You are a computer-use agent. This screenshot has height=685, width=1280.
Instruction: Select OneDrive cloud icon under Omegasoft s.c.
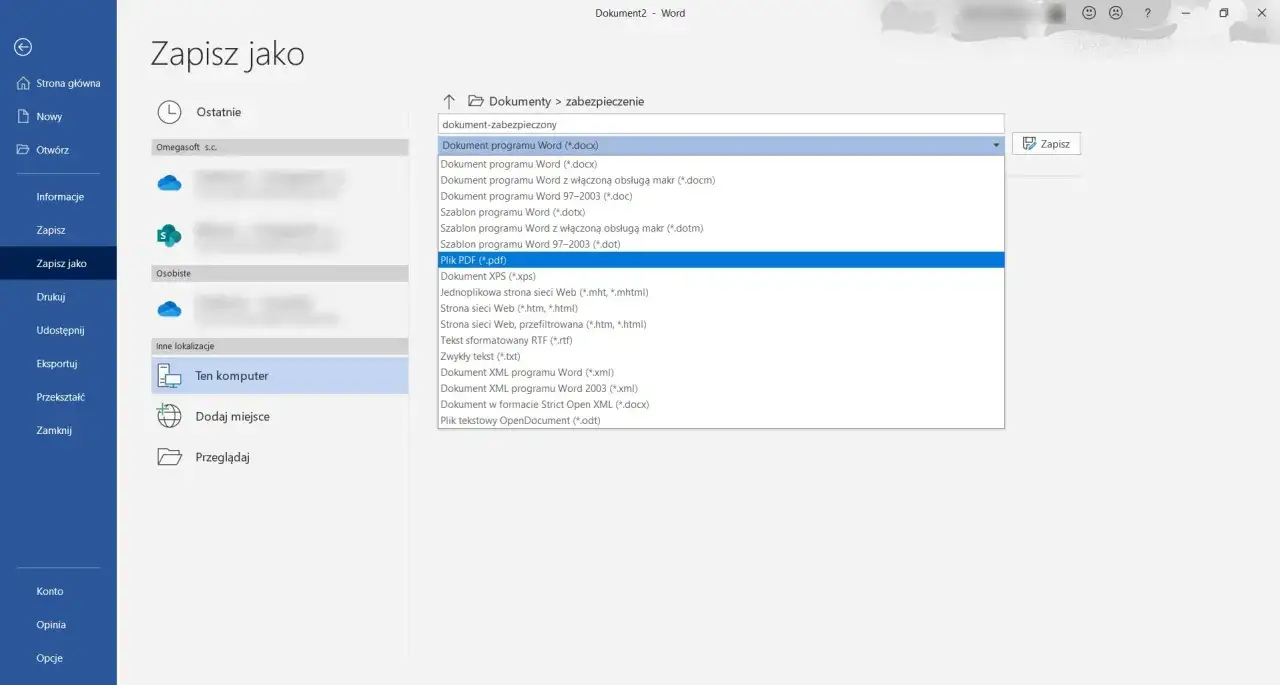click(x=169, y=182)
